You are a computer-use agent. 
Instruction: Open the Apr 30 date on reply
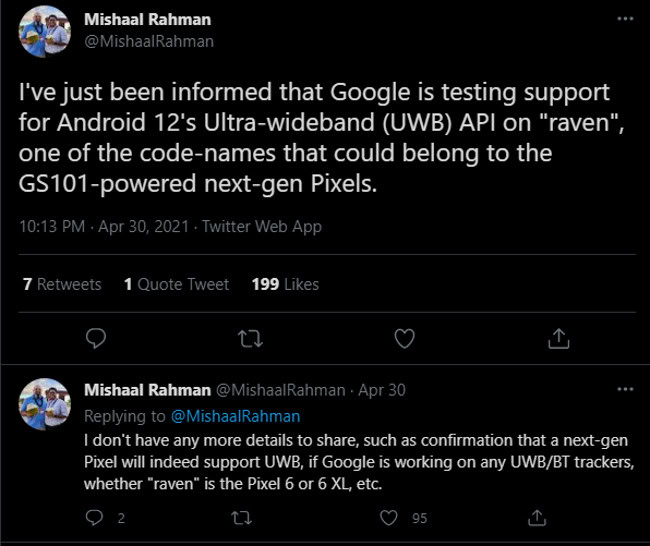382,390
